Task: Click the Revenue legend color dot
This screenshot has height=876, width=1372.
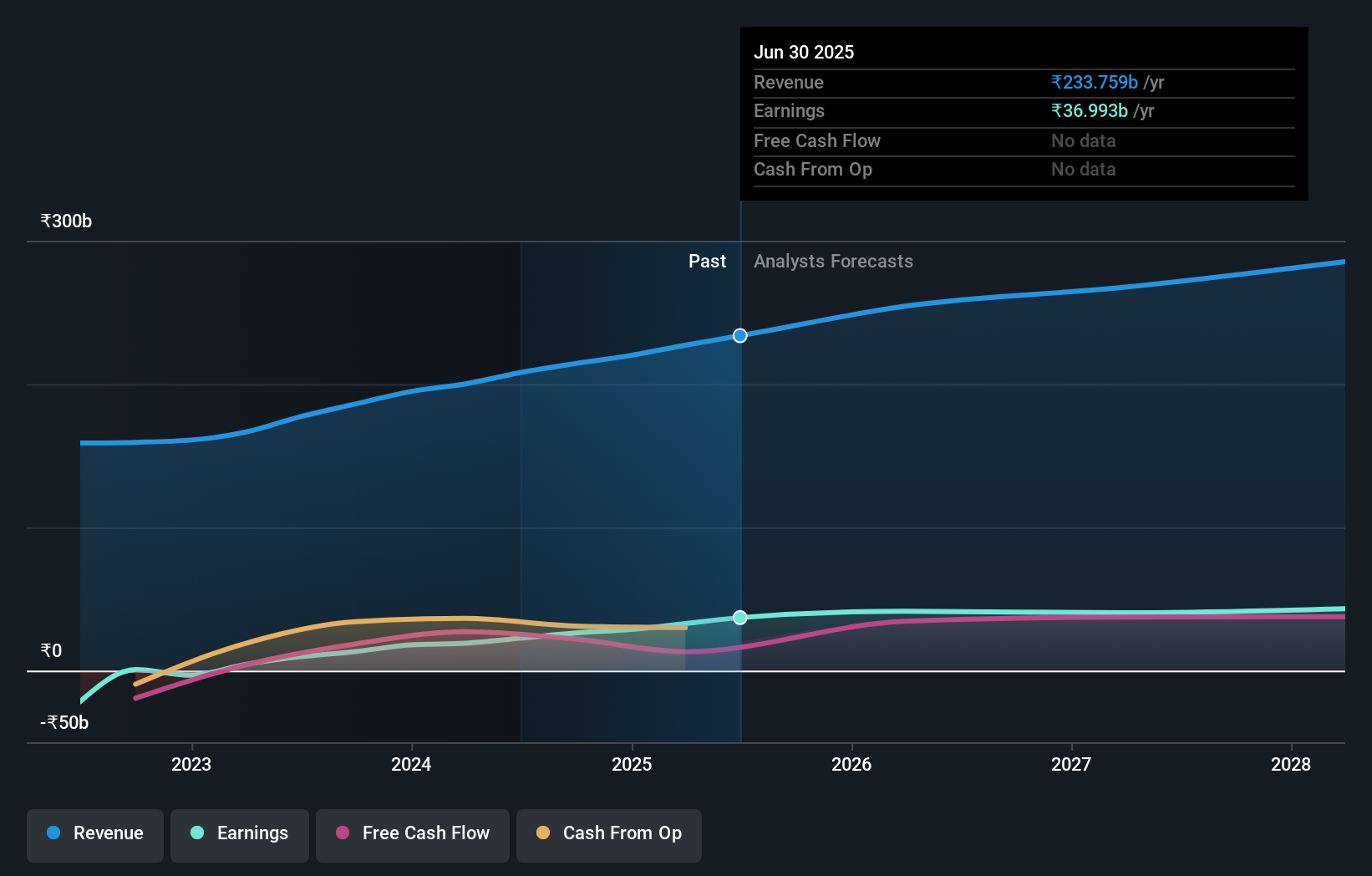Action: point(52,833)
